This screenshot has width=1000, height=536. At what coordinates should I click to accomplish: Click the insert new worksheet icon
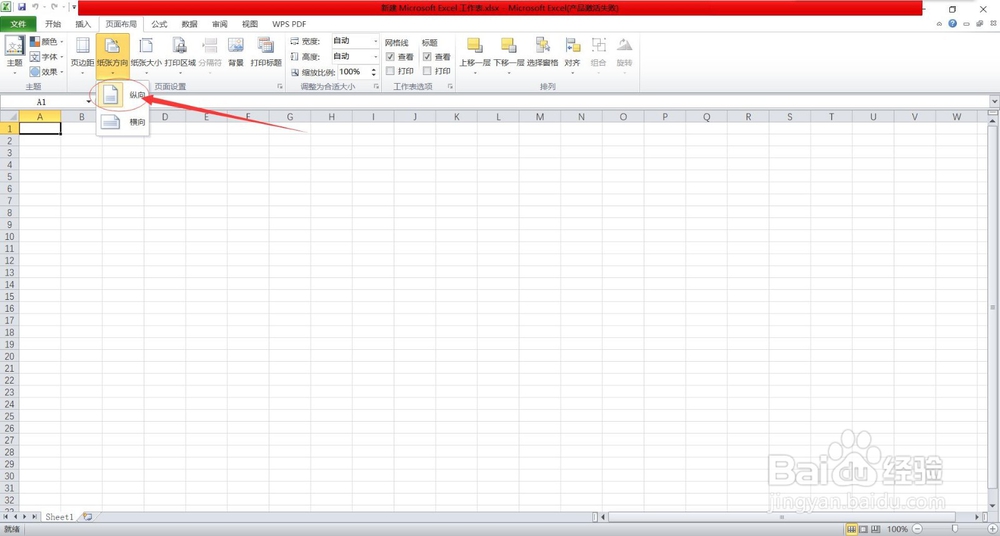coord(87,517)
